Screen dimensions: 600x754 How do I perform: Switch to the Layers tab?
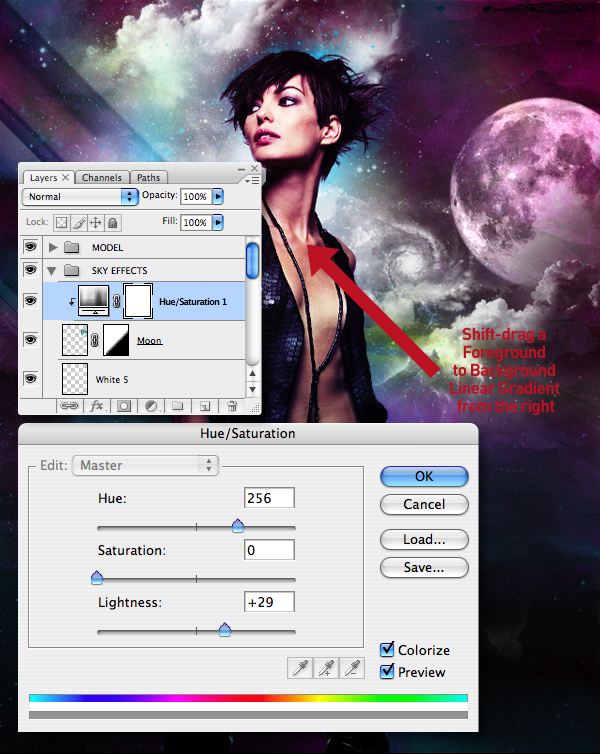[48, 177]
